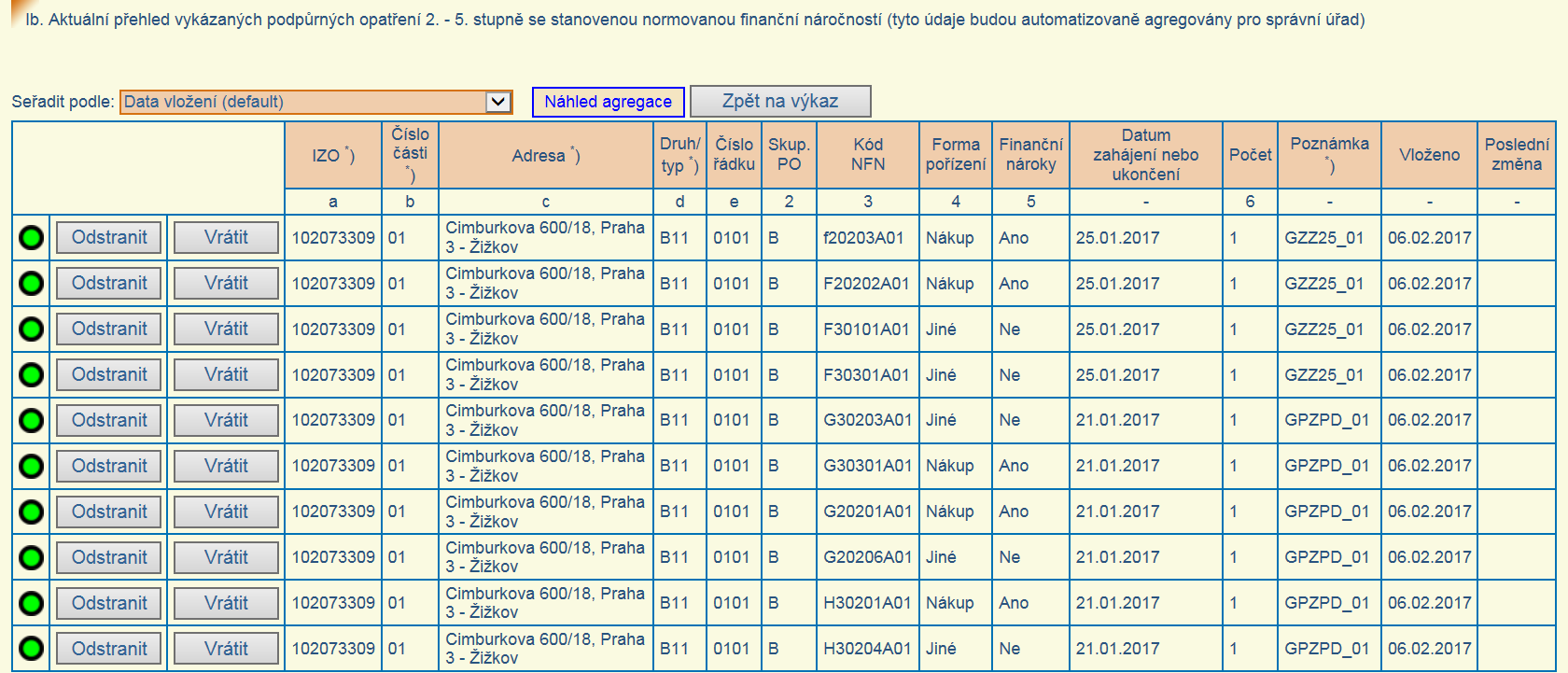This screenshot has height=673, width=1568.
Task: Click the Poslední změna column header
Action: 1517,155
